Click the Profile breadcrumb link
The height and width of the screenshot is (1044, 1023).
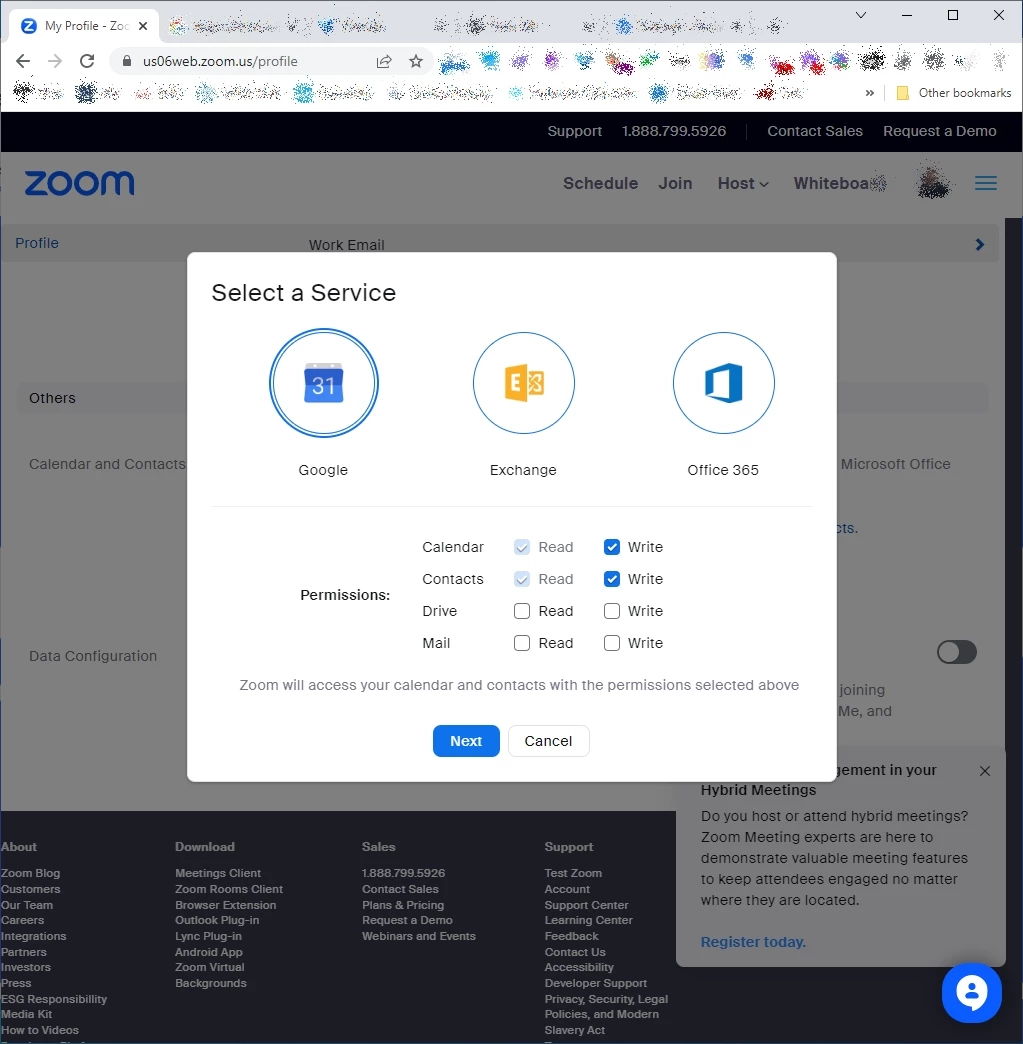[x=37, y=243]
